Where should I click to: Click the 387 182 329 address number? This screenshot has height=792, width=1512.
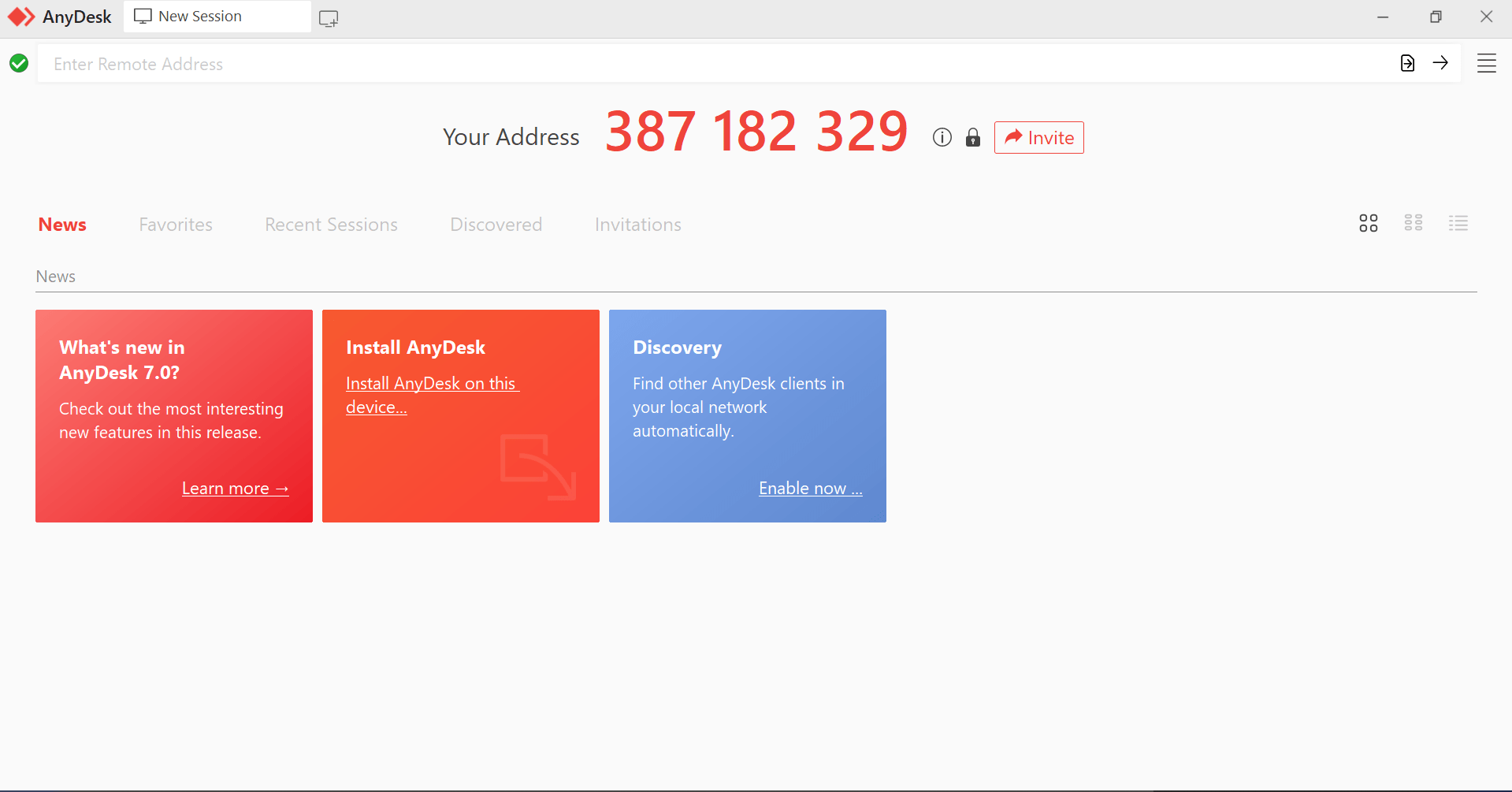pyautogui.click(x=756, y=132)
